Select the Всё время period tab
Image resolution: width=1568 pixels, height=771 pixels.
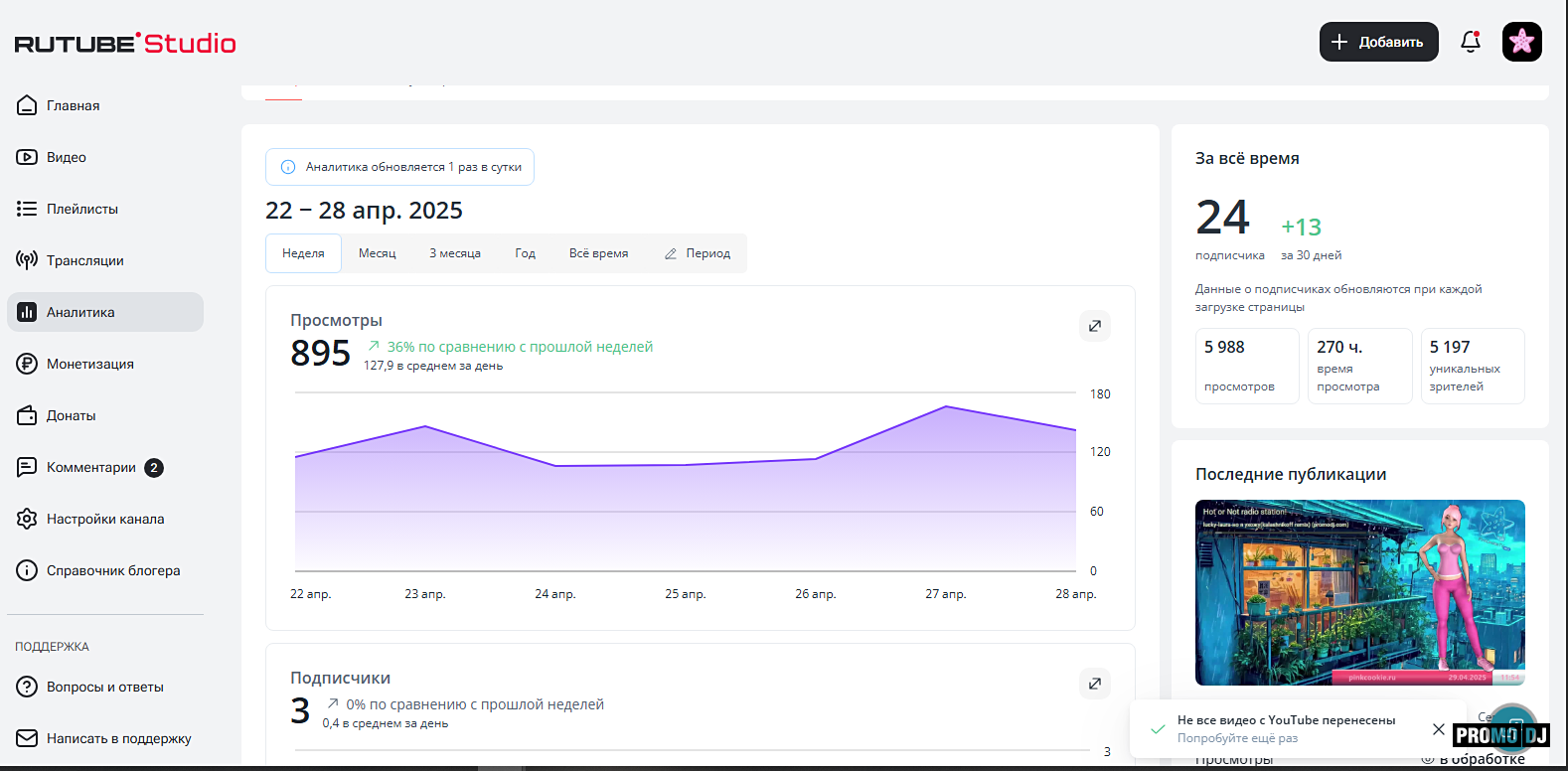point(598,253)
